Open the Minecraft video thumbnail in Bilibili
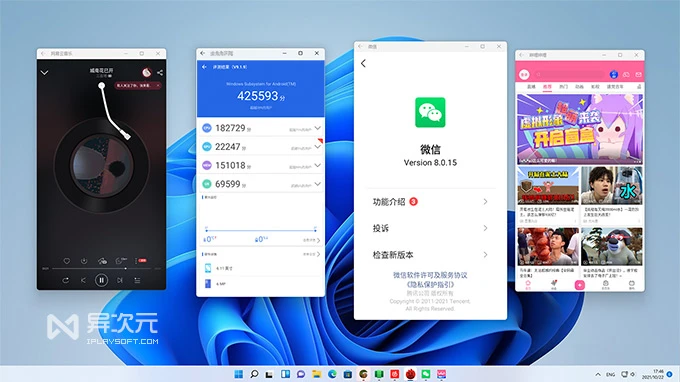This screenshot has width=680, height=382. tap(548, 186)
